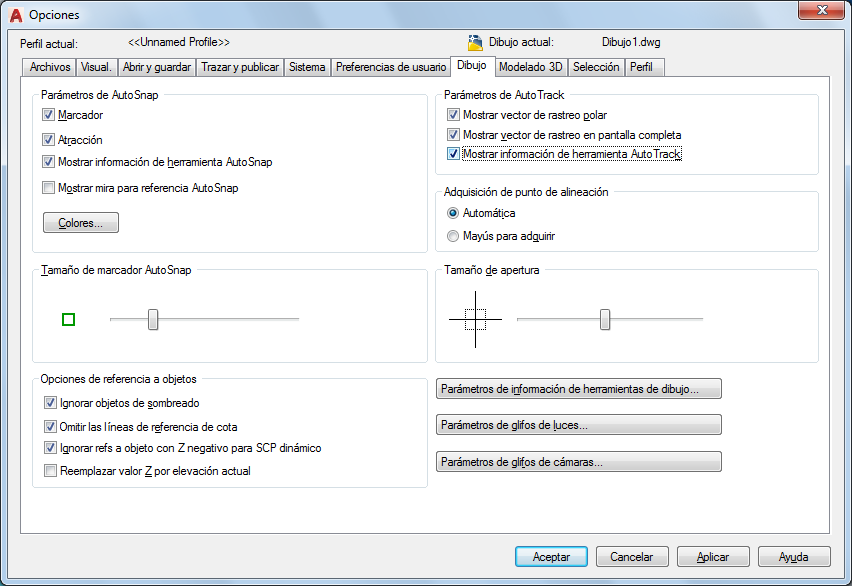Toggle Ignorar refs a objeto con Z negativo

click(x=50, y=448)
